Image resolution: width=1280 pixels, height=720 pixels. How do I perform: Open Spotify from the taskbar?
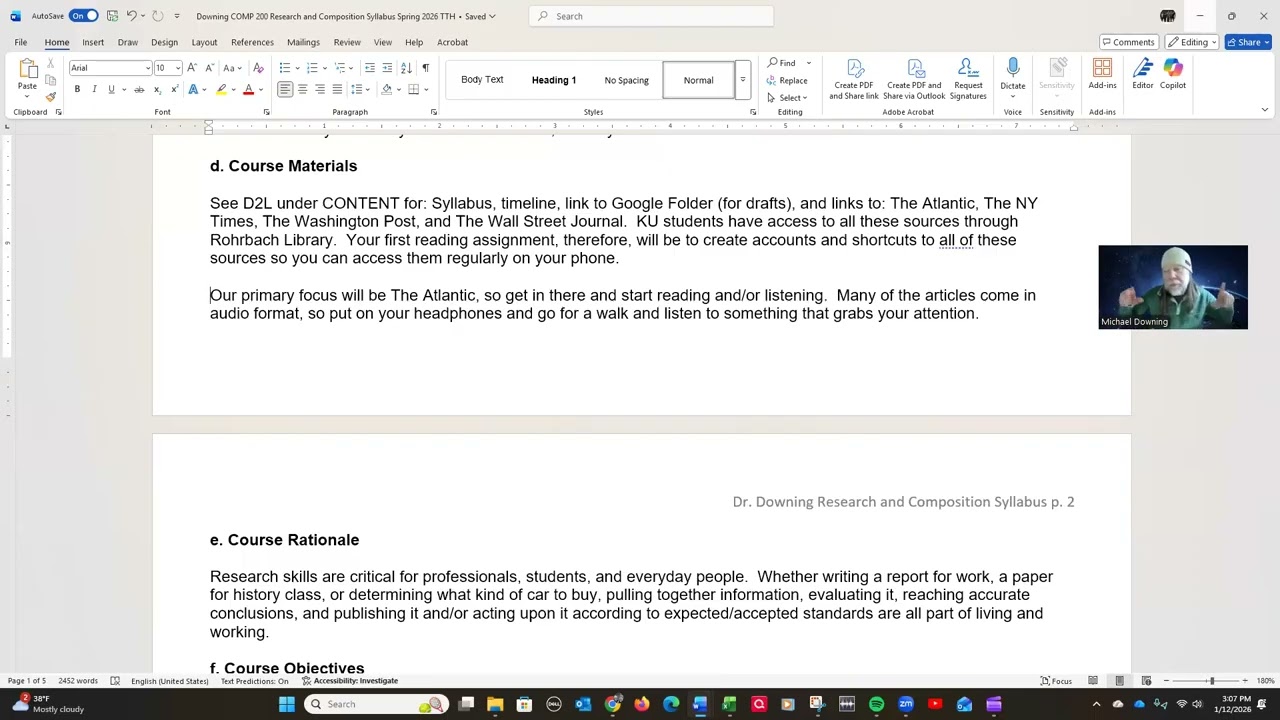point(876,704)
